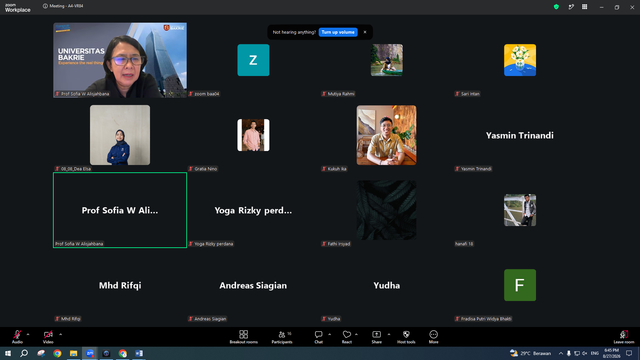Select the Yoga Rizky perd... name tile
The width and height of the screenshot is (640, 360).
point(253,210)
